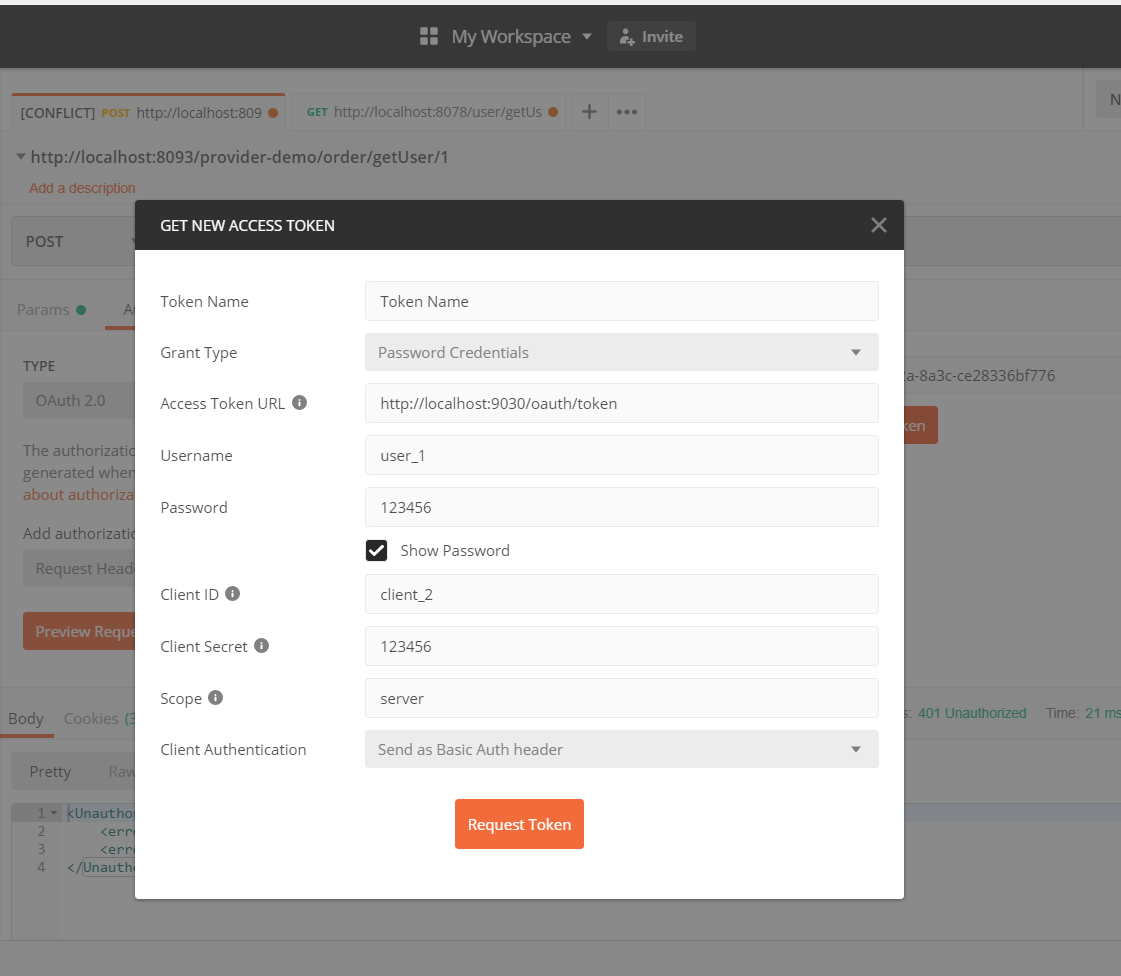1121x976 pixels.
Task: Close the Get New Access Token dialog
Action: pyautogui.click(x=879, y=225)
